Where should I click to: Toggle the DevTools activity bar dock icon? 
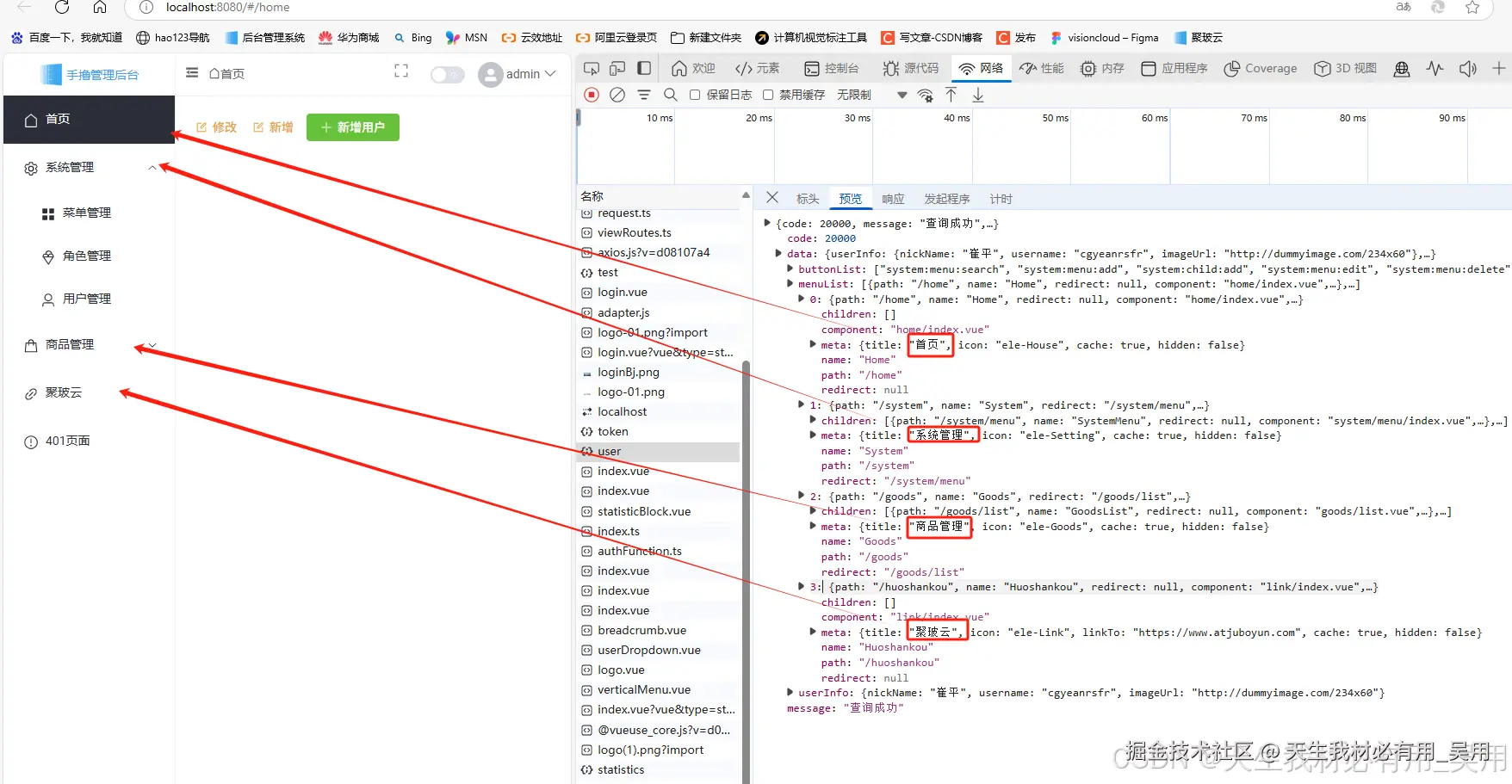click(x=644, y=68)
